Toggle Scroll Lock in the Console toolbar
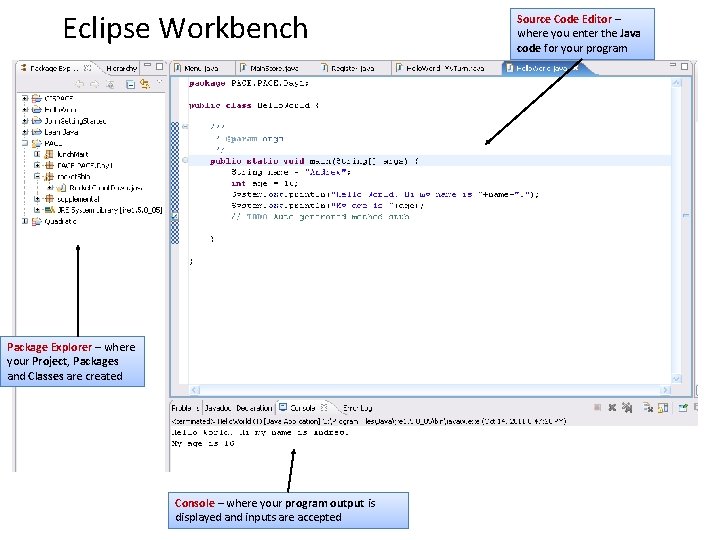 pyautogui.click(x=663, y=408)
